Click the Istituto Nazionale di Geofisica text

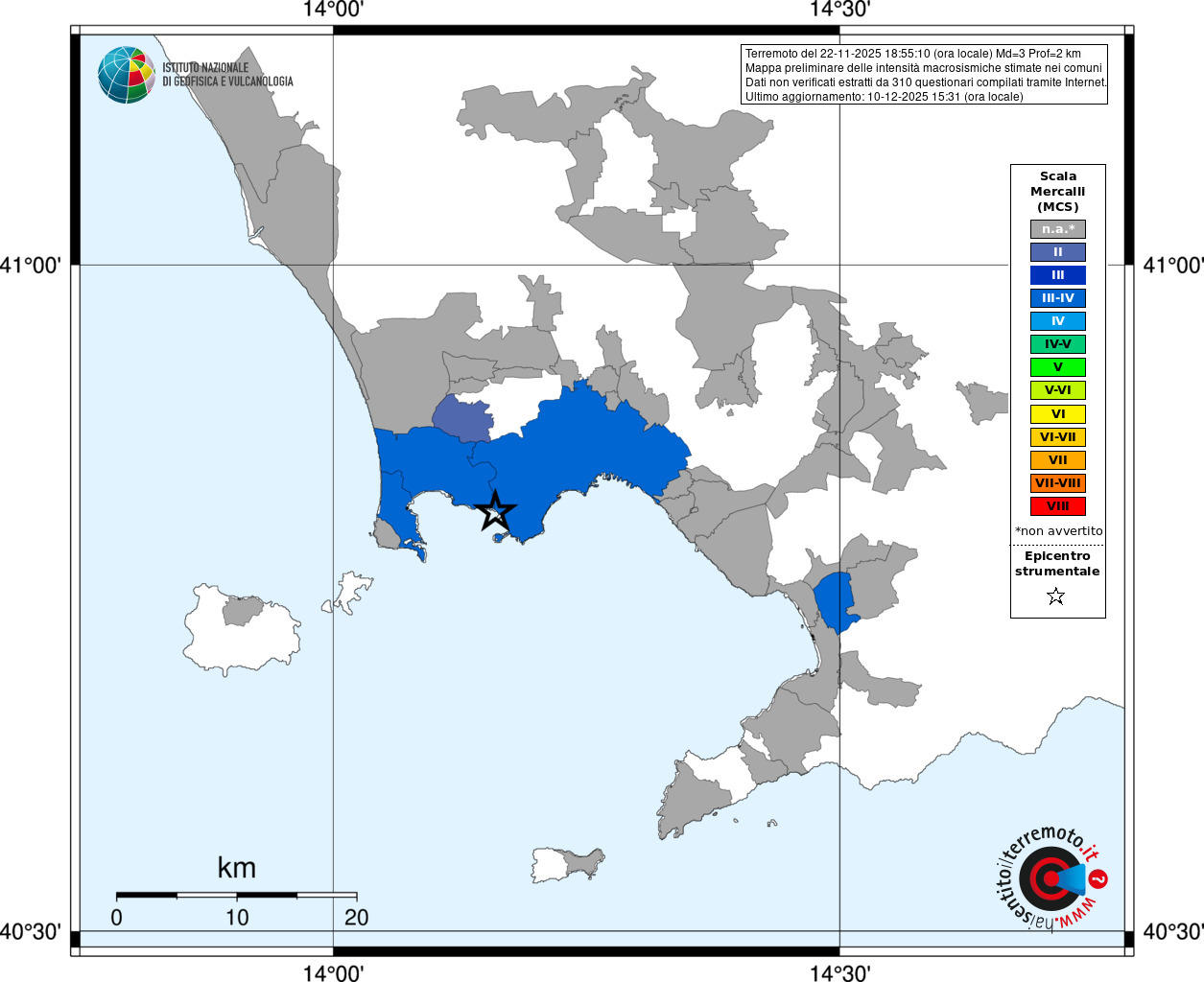click(227, 75)
